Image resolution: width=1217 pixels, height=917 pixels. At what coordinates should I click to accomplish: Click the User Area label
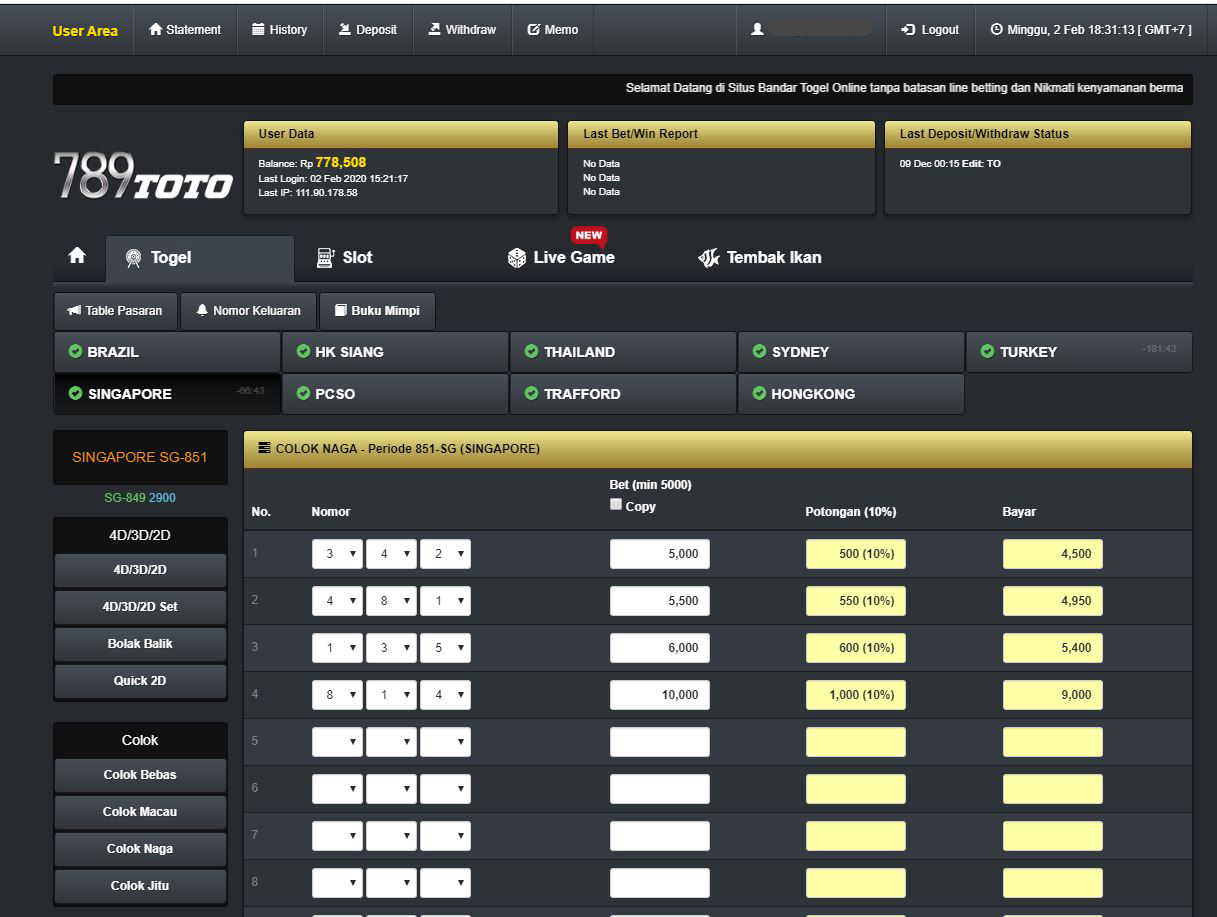click(x=85, y=31)
